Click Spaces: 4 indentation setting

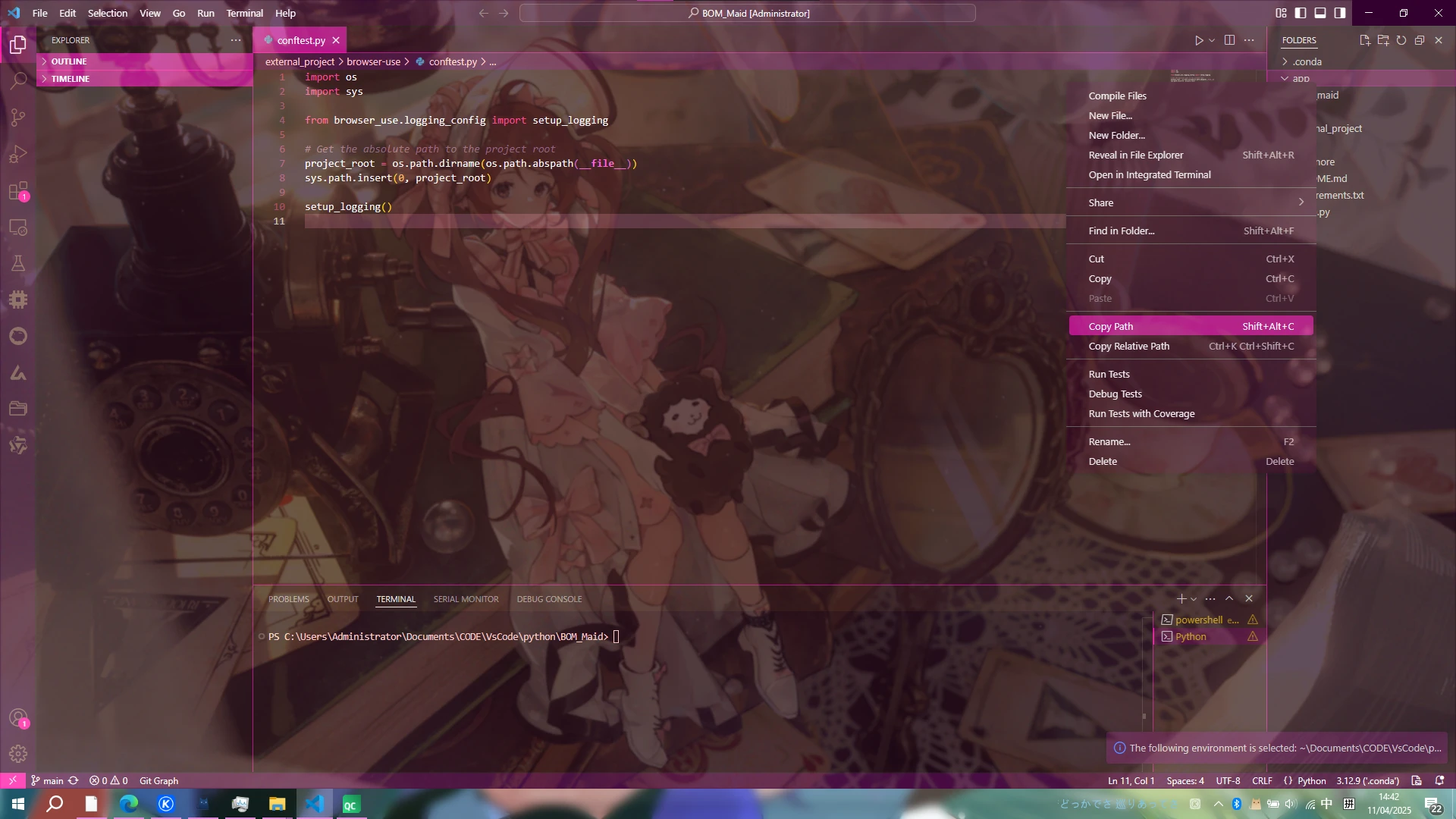point(1185,780)
